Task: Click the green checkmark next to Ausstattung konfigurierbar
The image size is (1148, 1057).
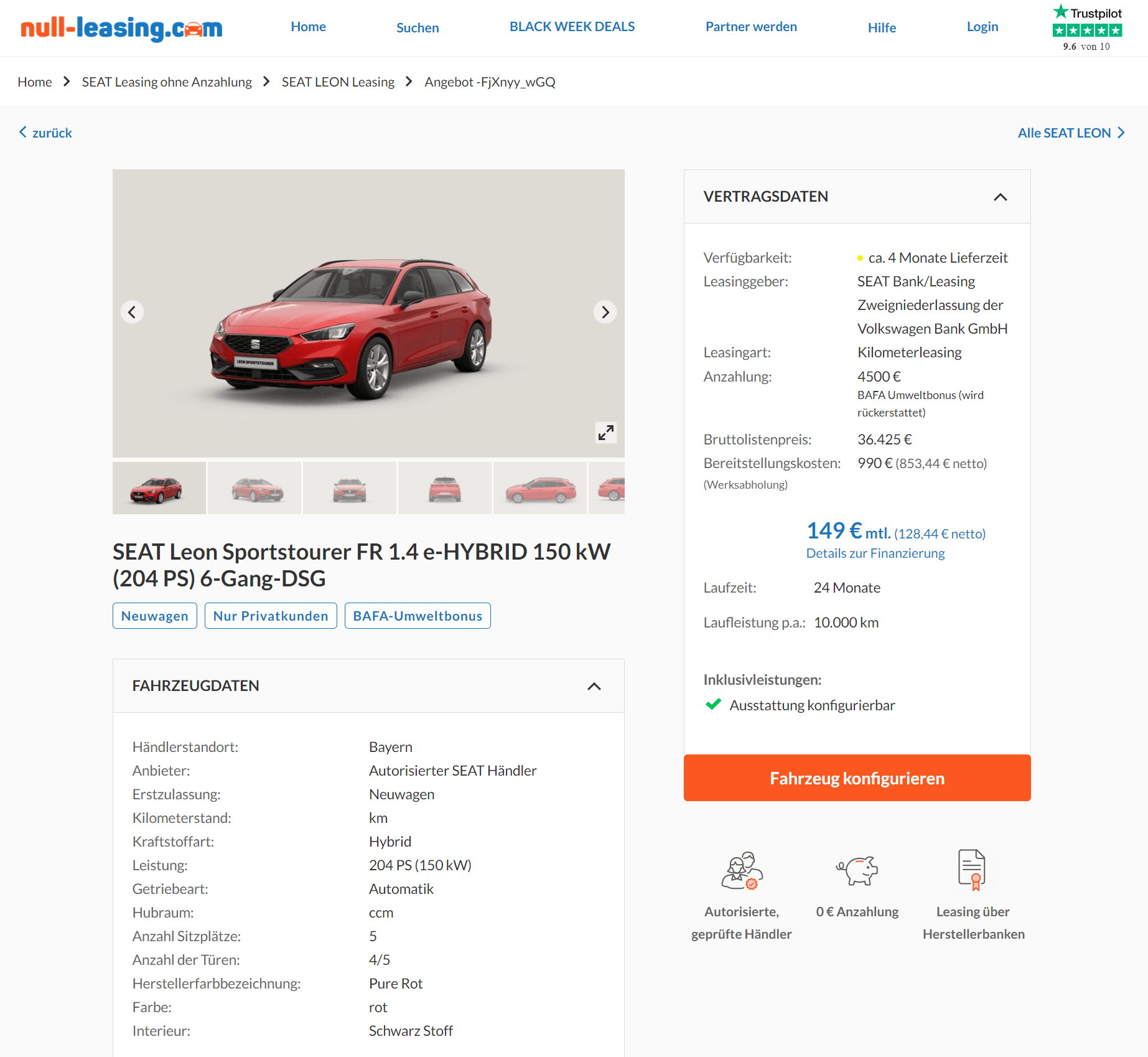Action: click(x=713, y=705)
